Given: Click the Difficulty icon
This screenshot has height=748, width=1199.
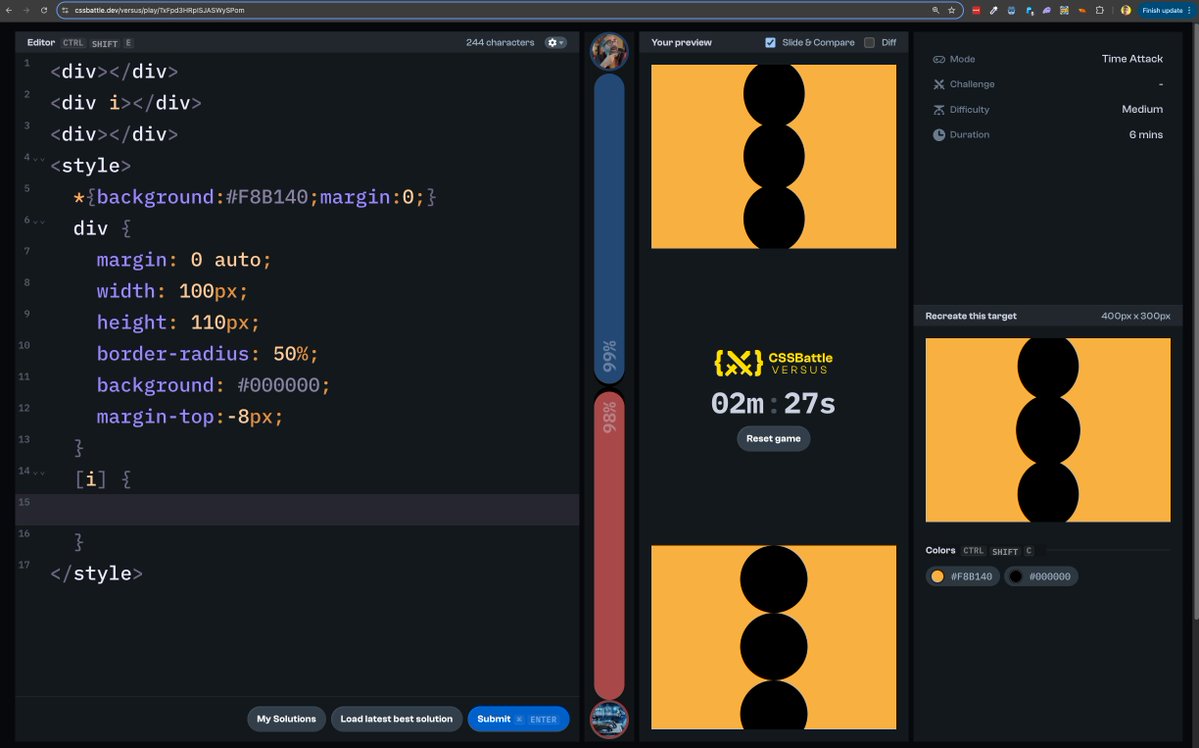Looking at the screenshot, I should (939, 109).
